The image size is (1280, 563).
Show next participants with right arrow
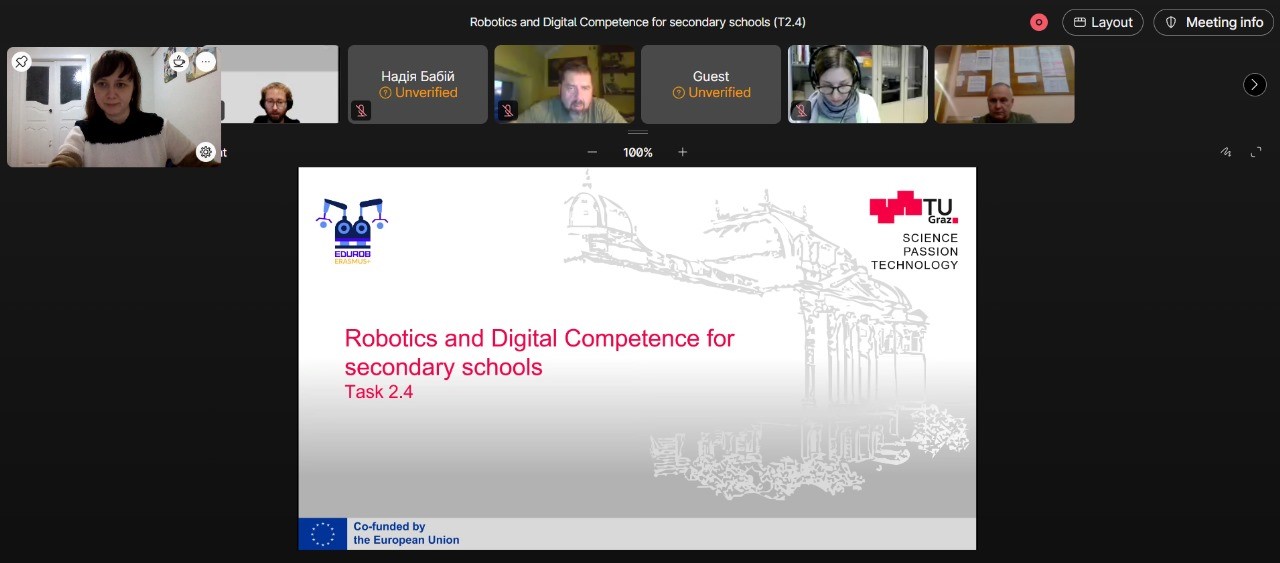tap(1254, 85)
